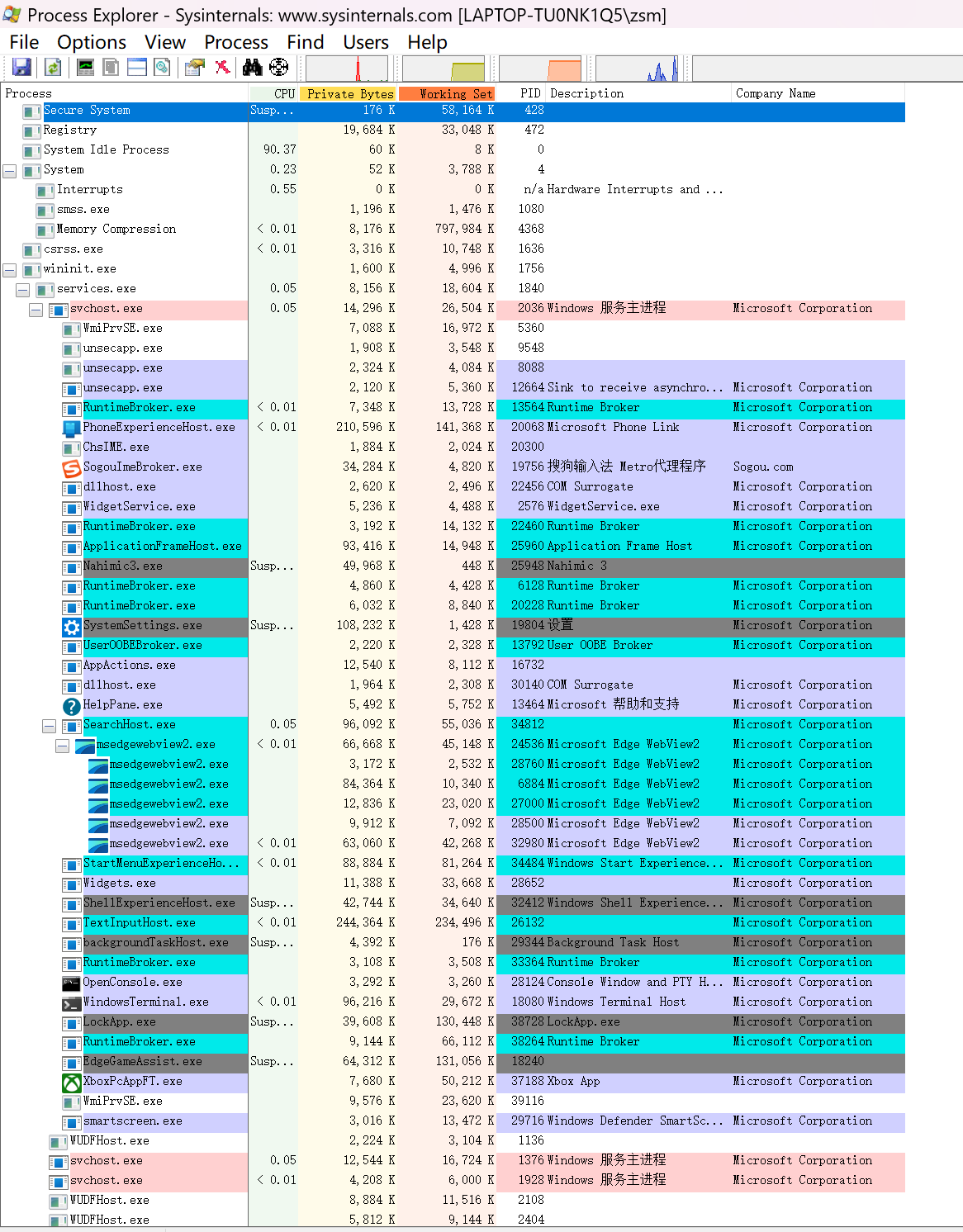Click the LockApp.exe process icon

(x=72, y=1022)
